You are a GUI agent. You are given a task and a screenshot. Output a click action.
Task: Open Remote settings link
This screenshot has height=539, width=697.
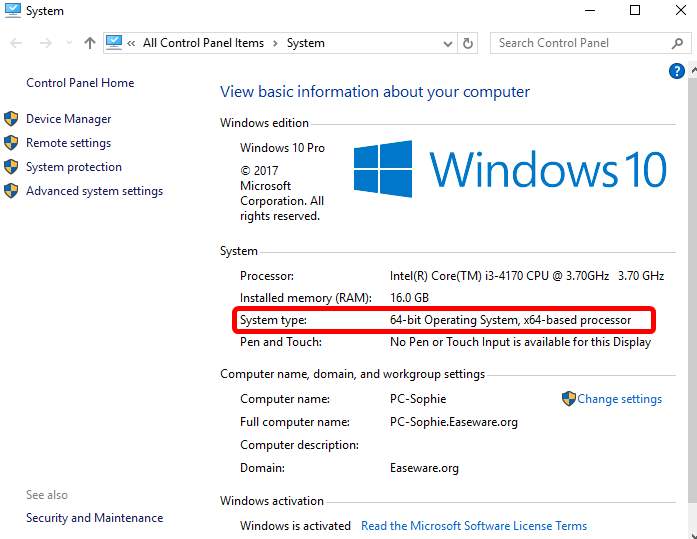pyautogui.click(x=68, y=143)
